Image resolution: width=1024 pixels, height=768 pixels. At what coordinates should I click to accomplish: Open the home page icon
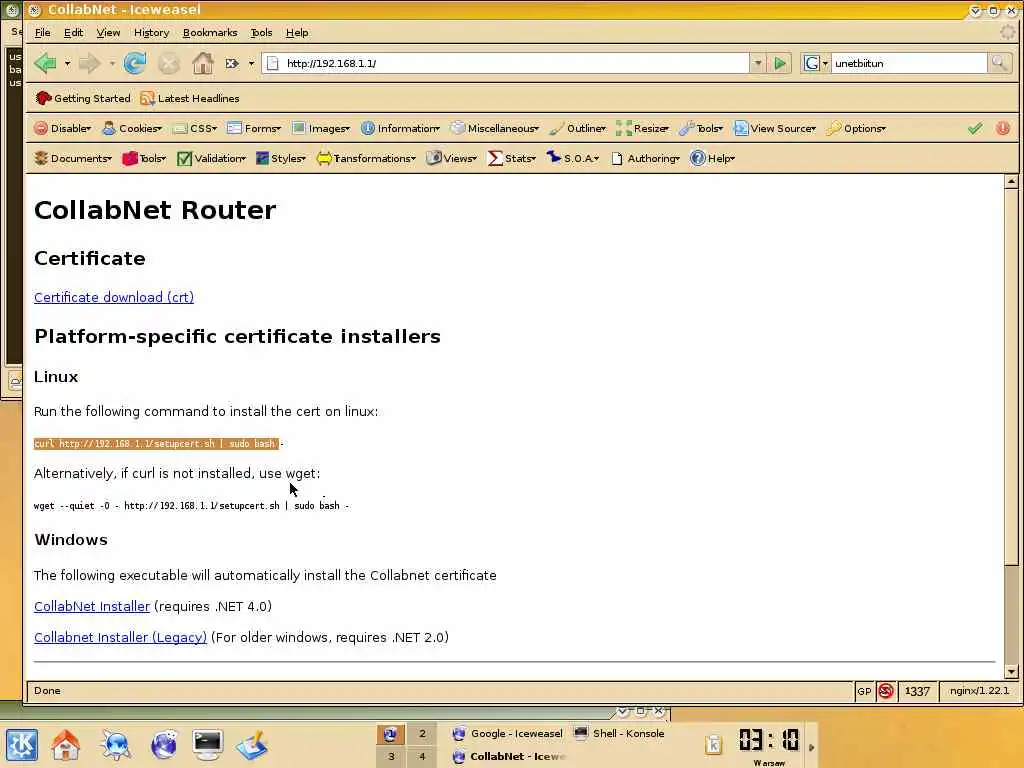tap(202, 63)
